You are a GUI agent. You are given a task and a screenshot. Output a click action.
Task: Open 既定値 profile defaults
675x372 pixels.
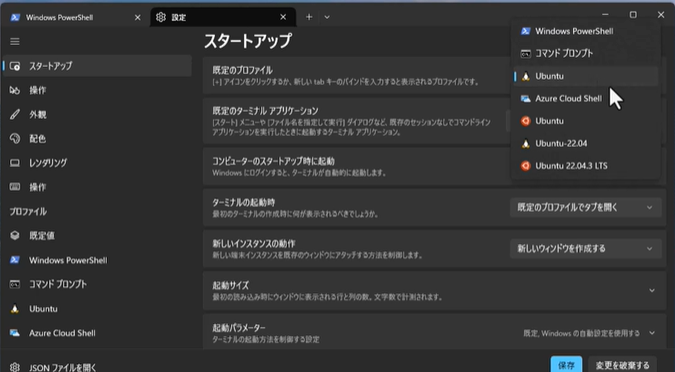click(x=97, y=236)
